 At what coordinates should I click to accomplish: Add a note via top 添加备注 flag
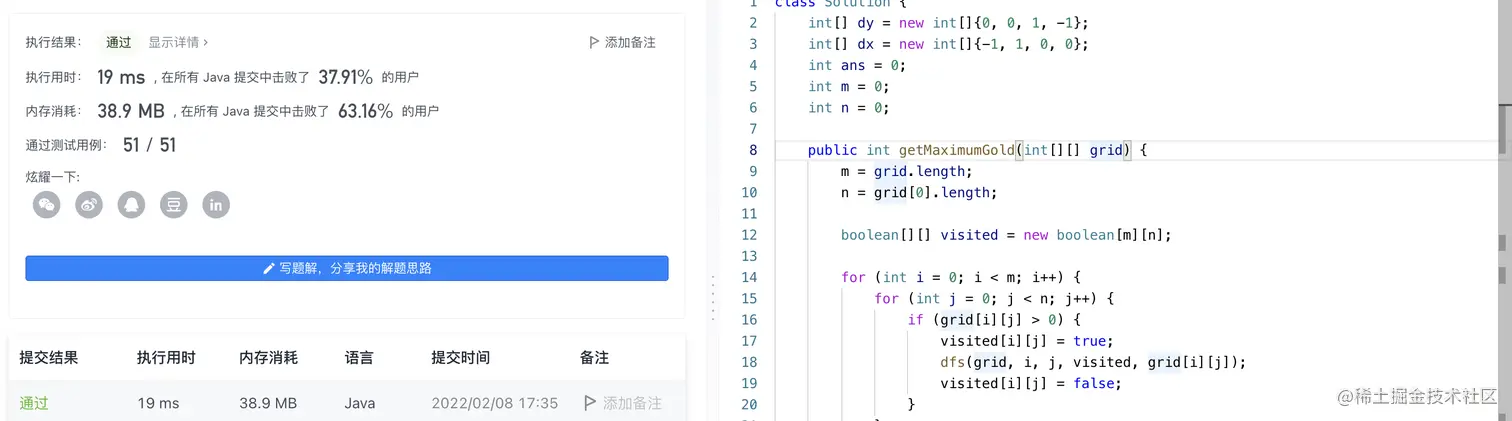pyautogui.click(x=622, y=42)
